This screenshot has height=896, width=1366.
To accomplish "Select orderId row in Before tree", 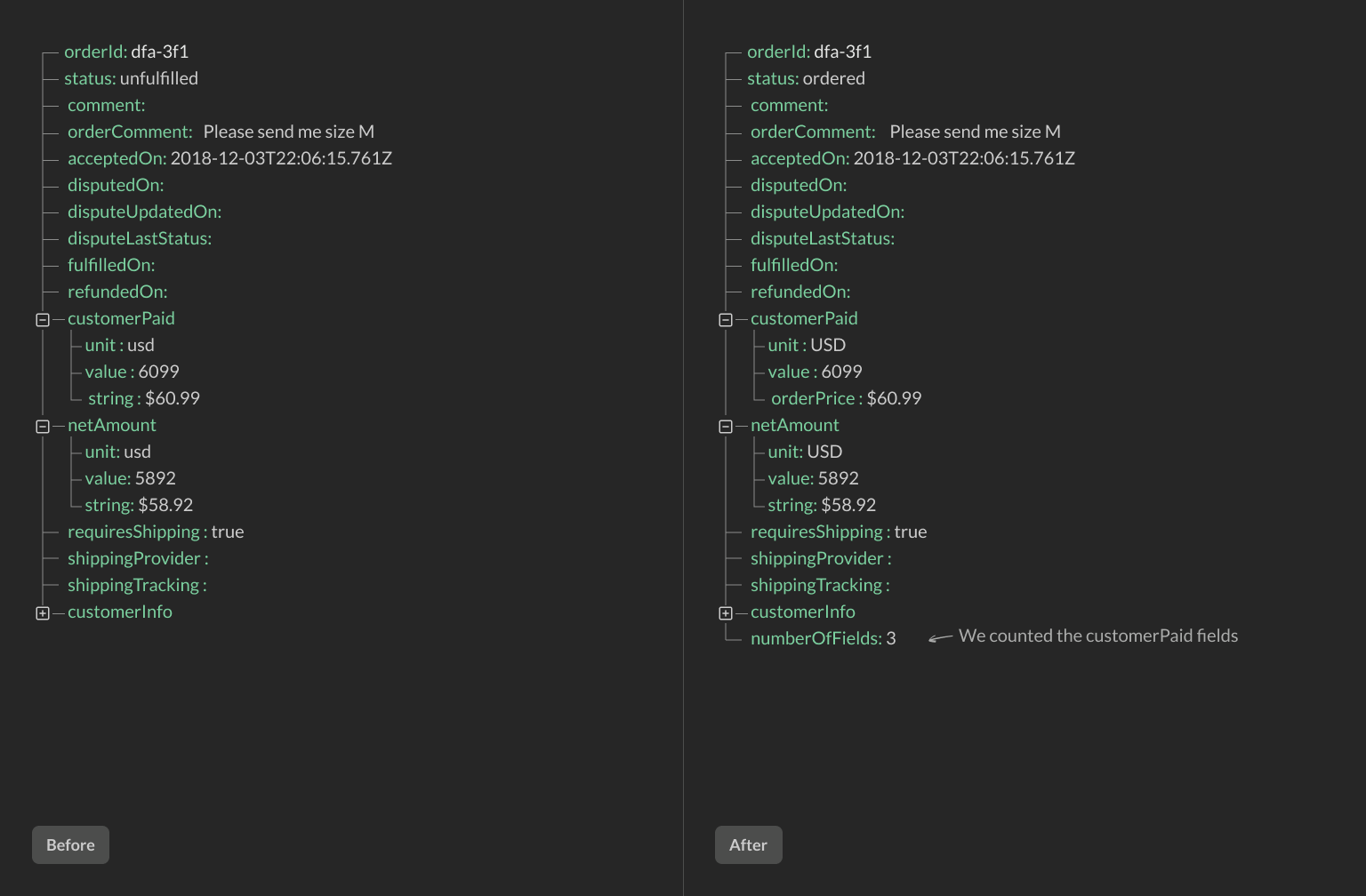I will [x=126, y=52].
